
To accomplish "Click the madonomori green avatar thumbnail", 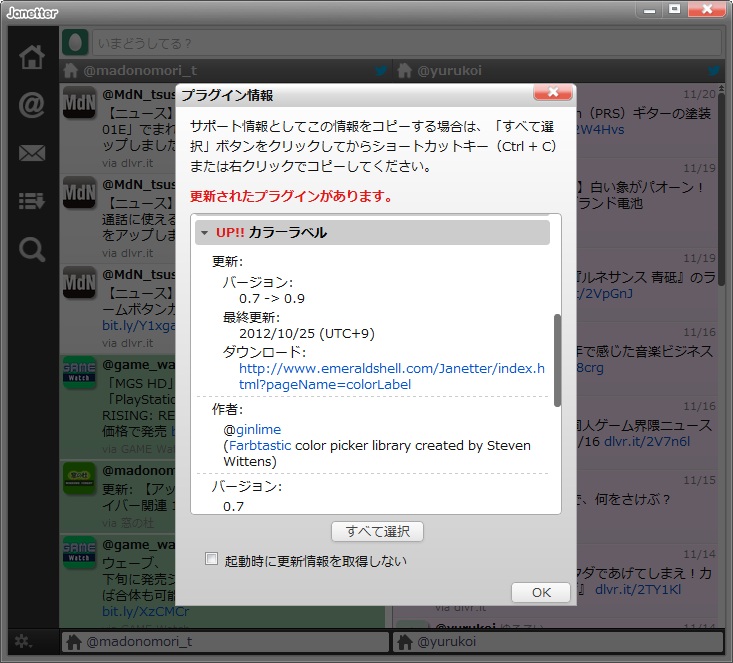I will 79,478.
